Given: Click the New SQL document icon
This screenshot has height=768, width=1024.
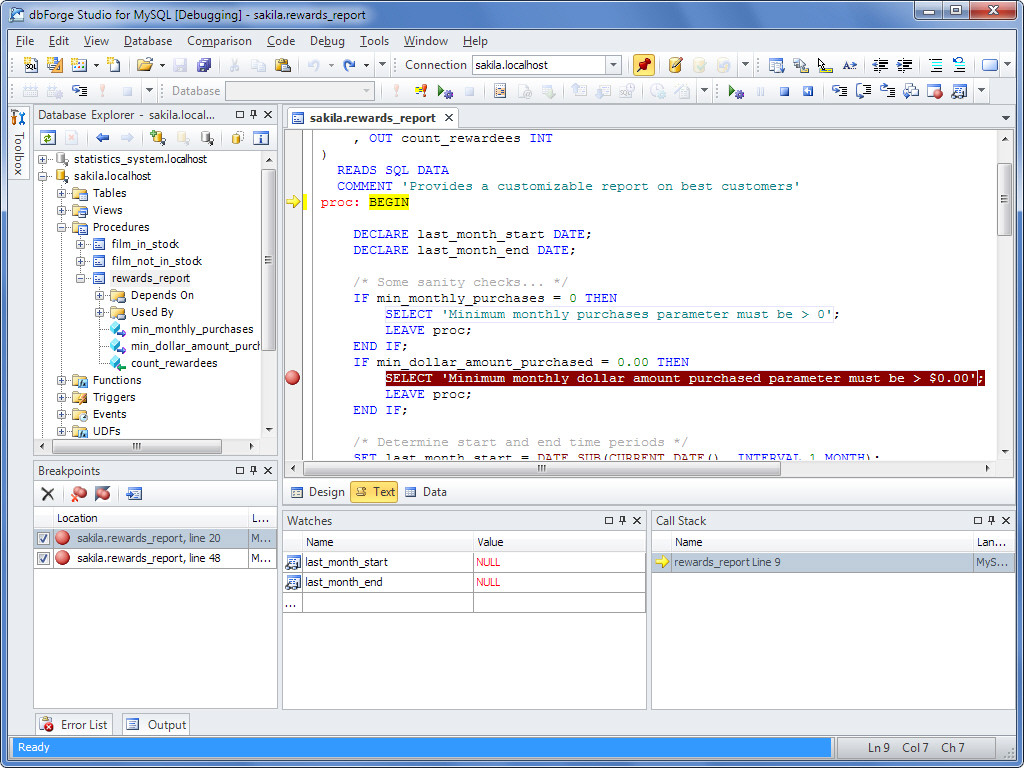Looking at the screenshot, I should point(31,65).
